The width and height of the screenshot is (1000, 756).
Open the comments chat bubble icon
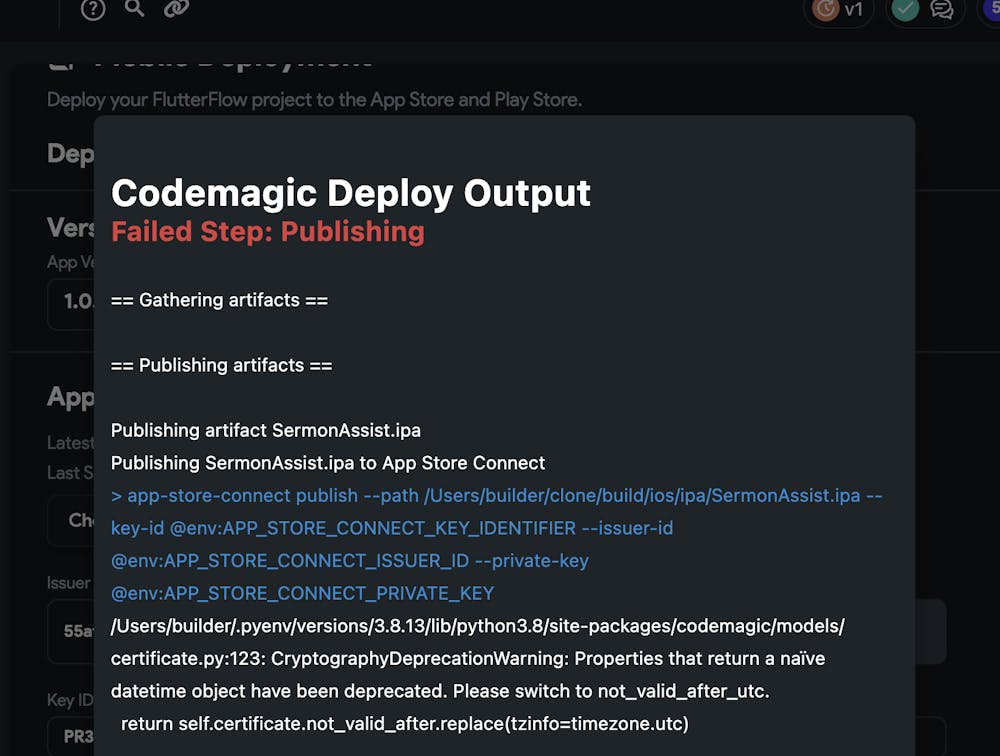(x=942, y=9)
